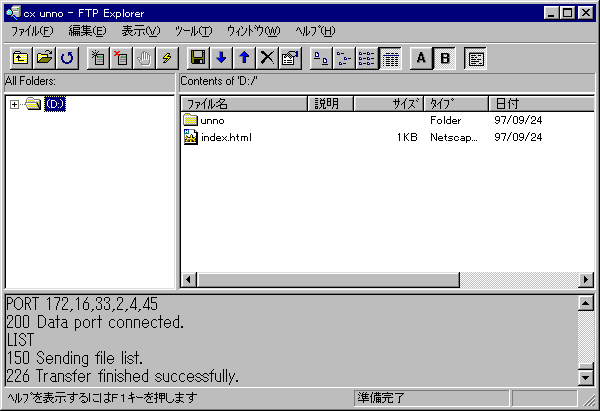Screen dimensions: 600x411
Task: Click the horizontal scrollbar thumb in file list
Action: click(328, 280)
